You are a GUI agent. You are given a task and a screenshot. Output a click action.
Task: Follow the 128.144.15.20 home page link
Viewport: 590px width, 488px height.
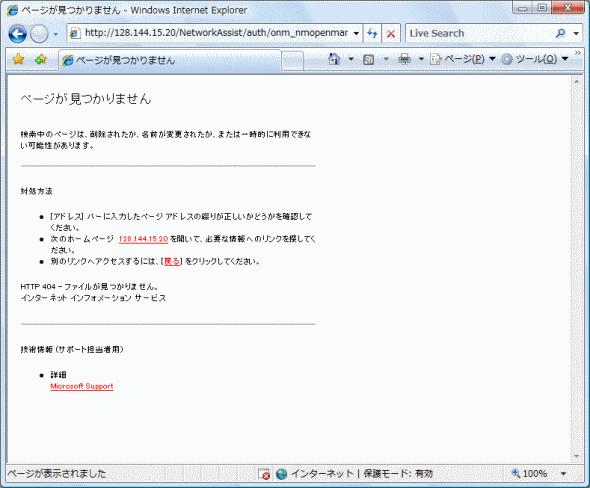pyautogui.click(x=143, y=239)
